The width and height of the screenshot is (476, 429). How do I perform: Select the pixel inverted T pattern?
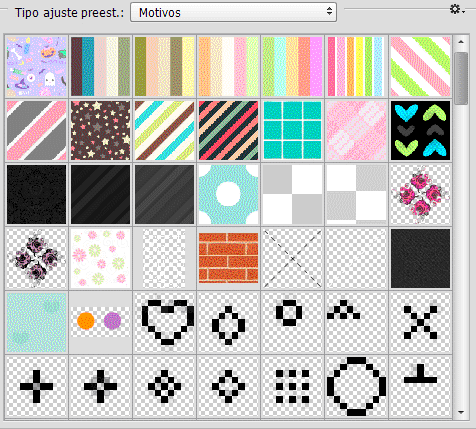pos(420,386)
